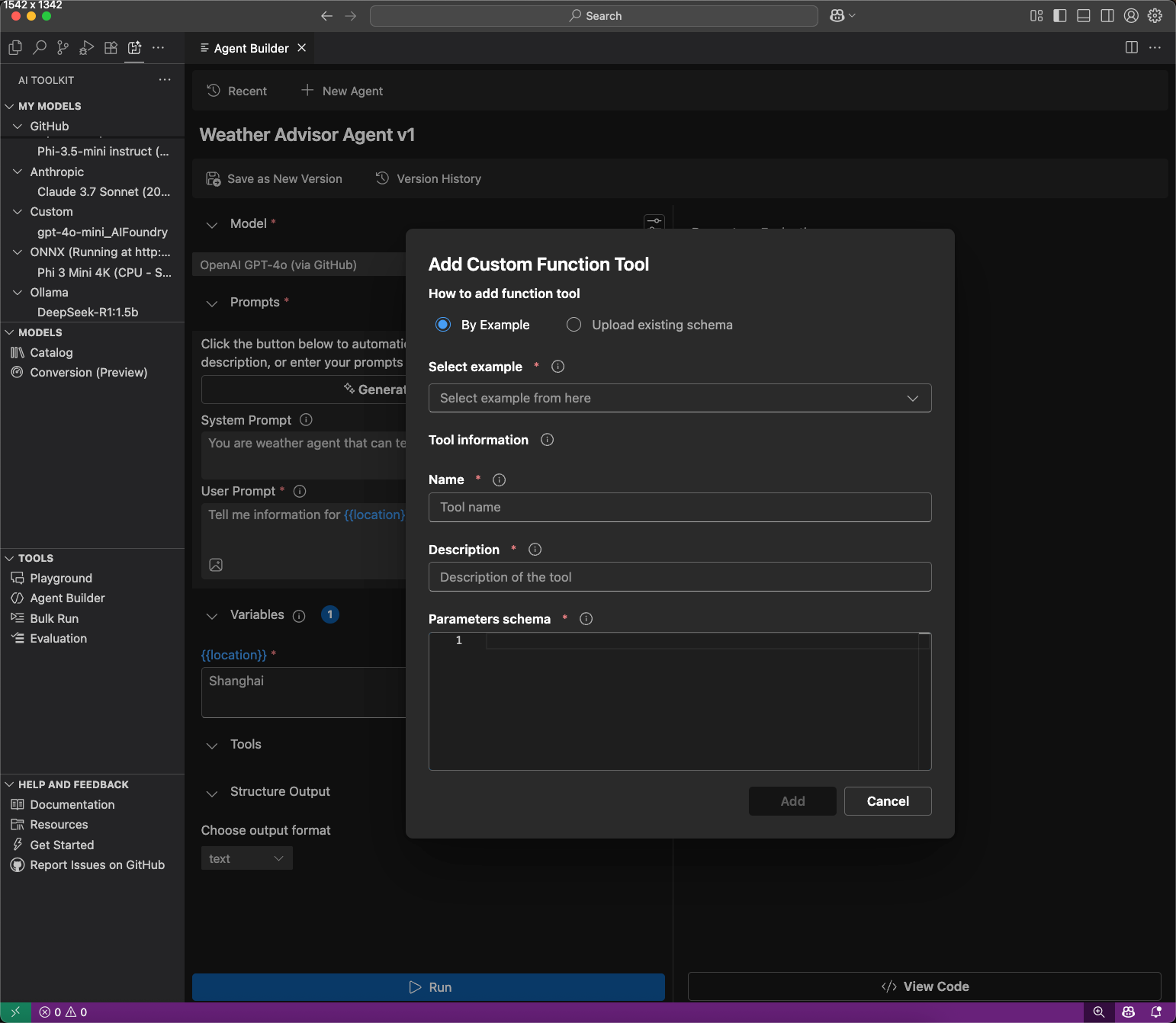Select the Source Control icon
Screen dimensions: 1176x1023
[63, 47]
